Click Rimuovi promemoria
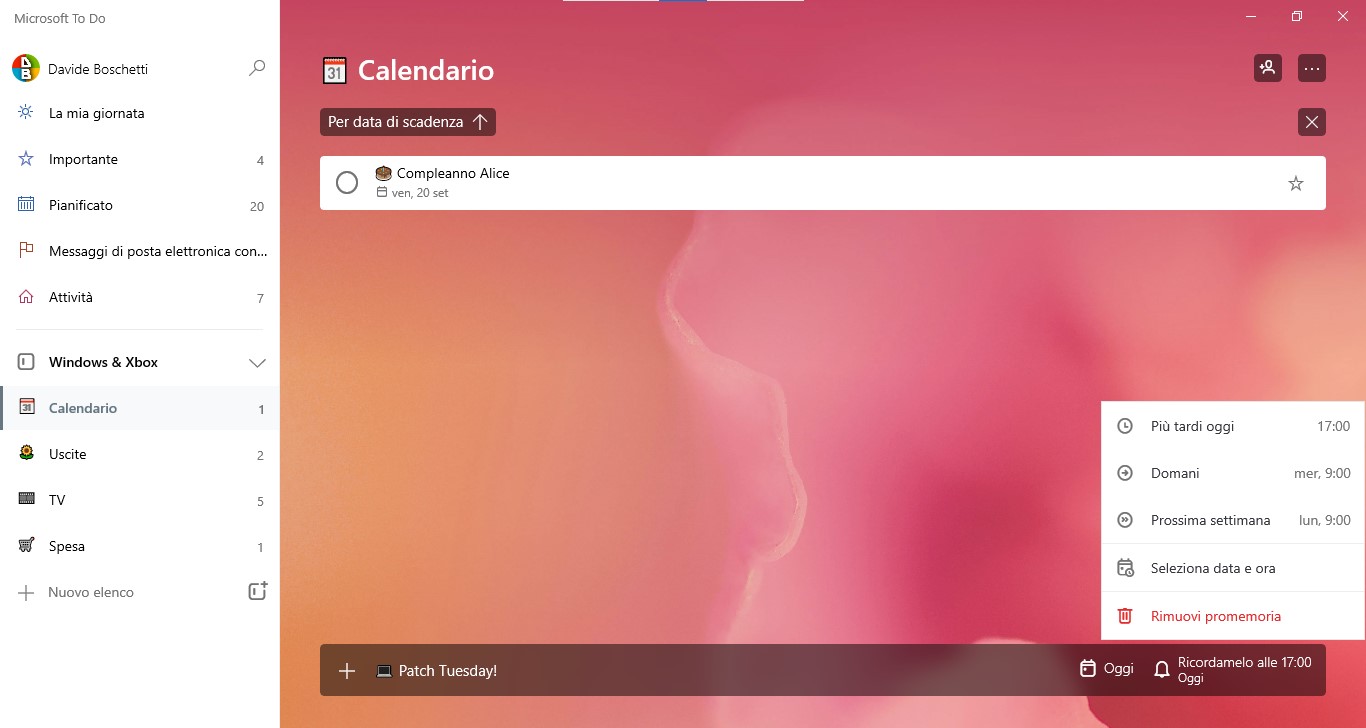The height and width of the screenshot is (728, 1366). pyautogui.click(x=1233, y=616)
